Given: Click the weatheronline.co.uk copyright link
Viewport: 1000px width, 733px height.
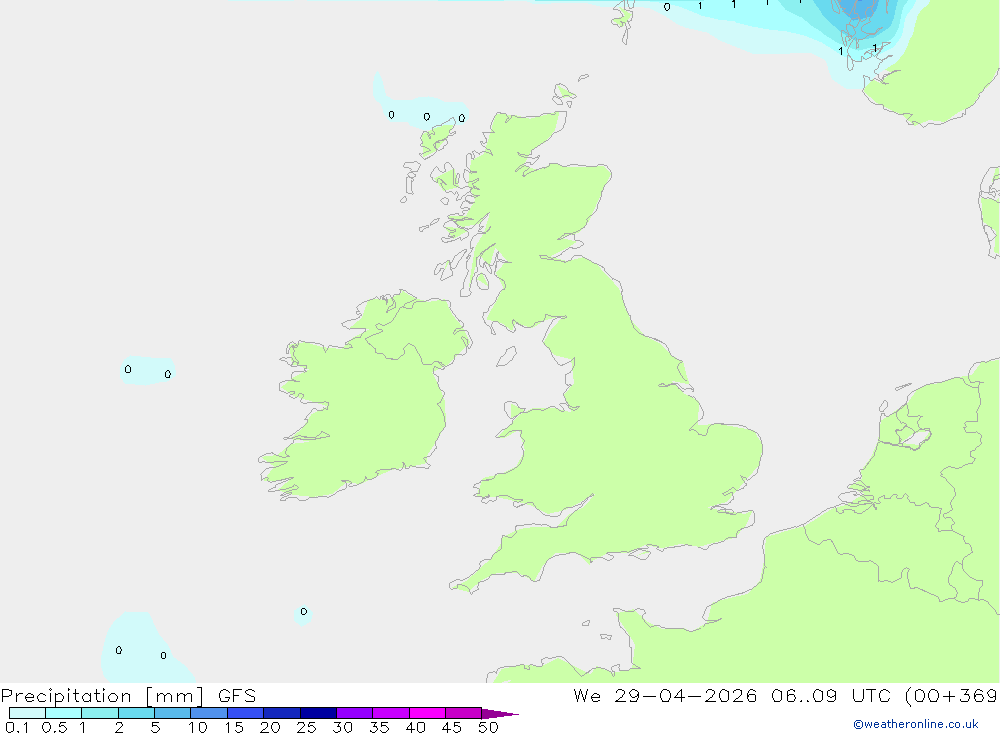Looking at the screenshot, I should pos(915,724).
